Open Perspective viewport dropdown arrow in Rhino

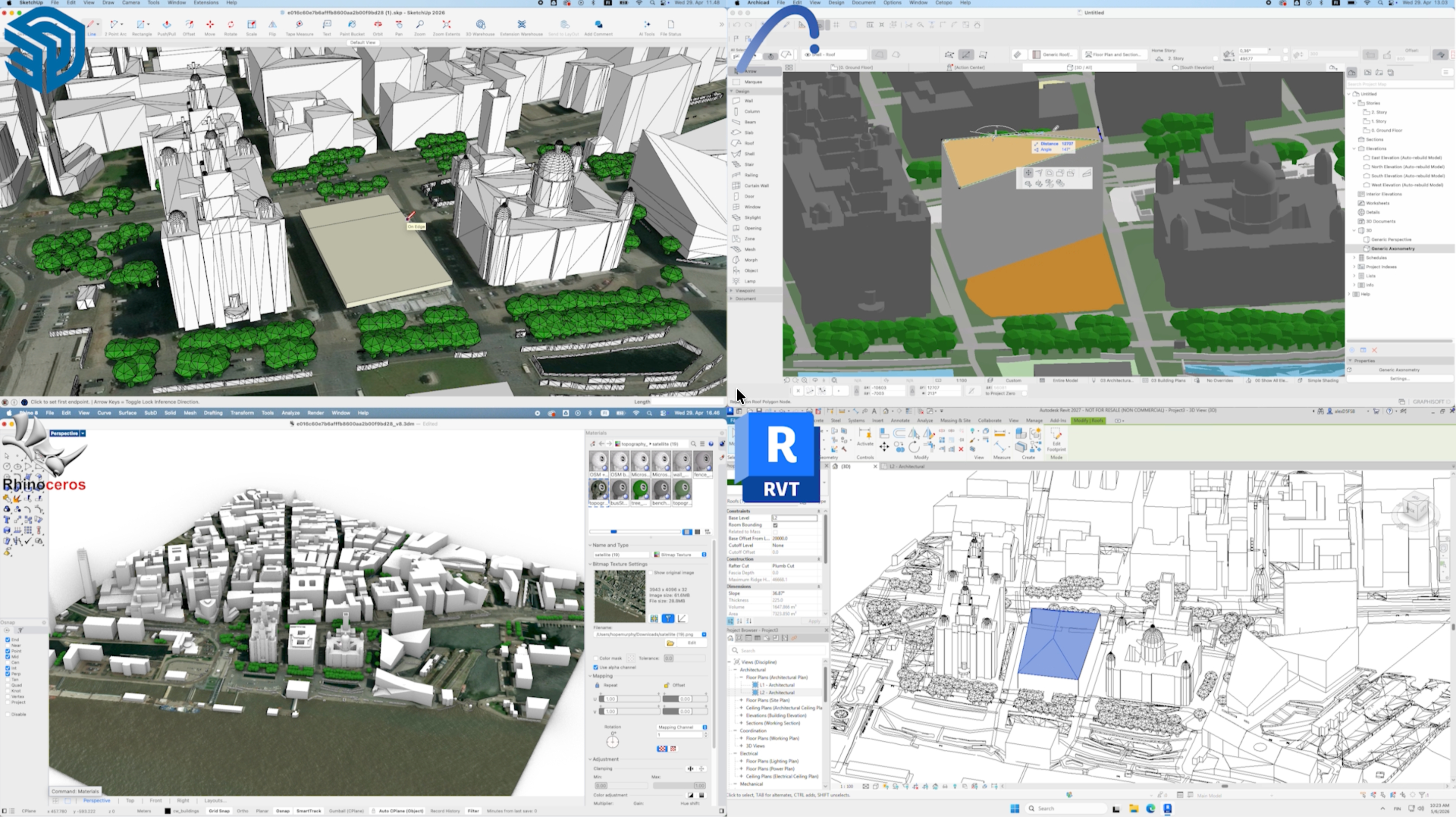82,434
